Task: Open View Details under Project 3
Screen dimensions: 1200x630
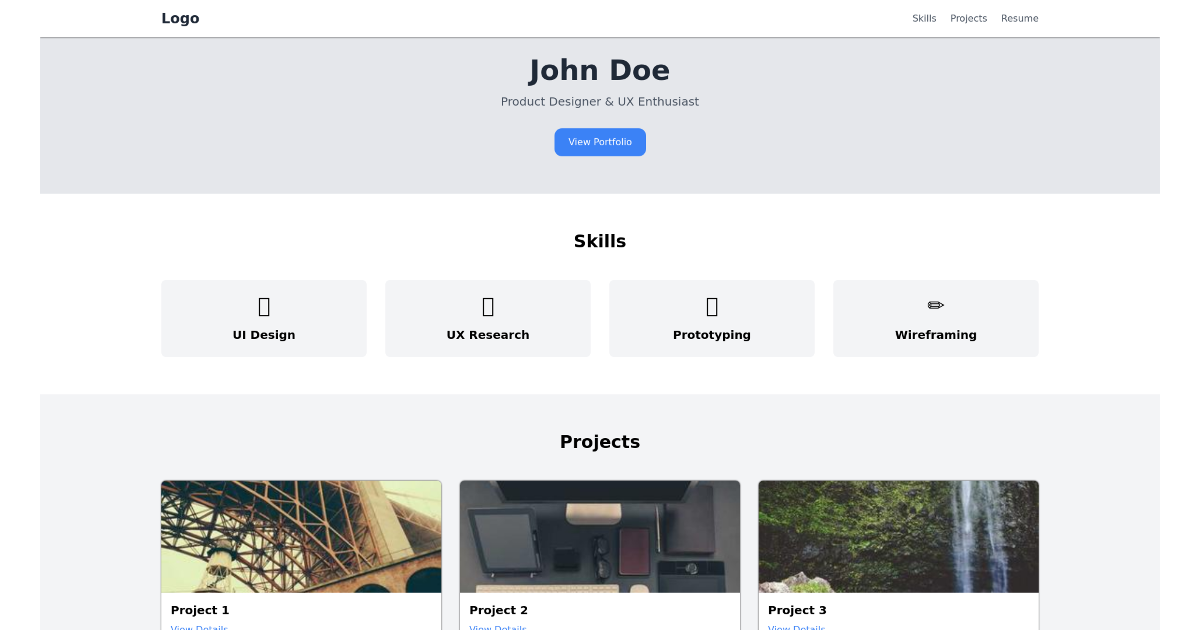Action: point(796,627)
